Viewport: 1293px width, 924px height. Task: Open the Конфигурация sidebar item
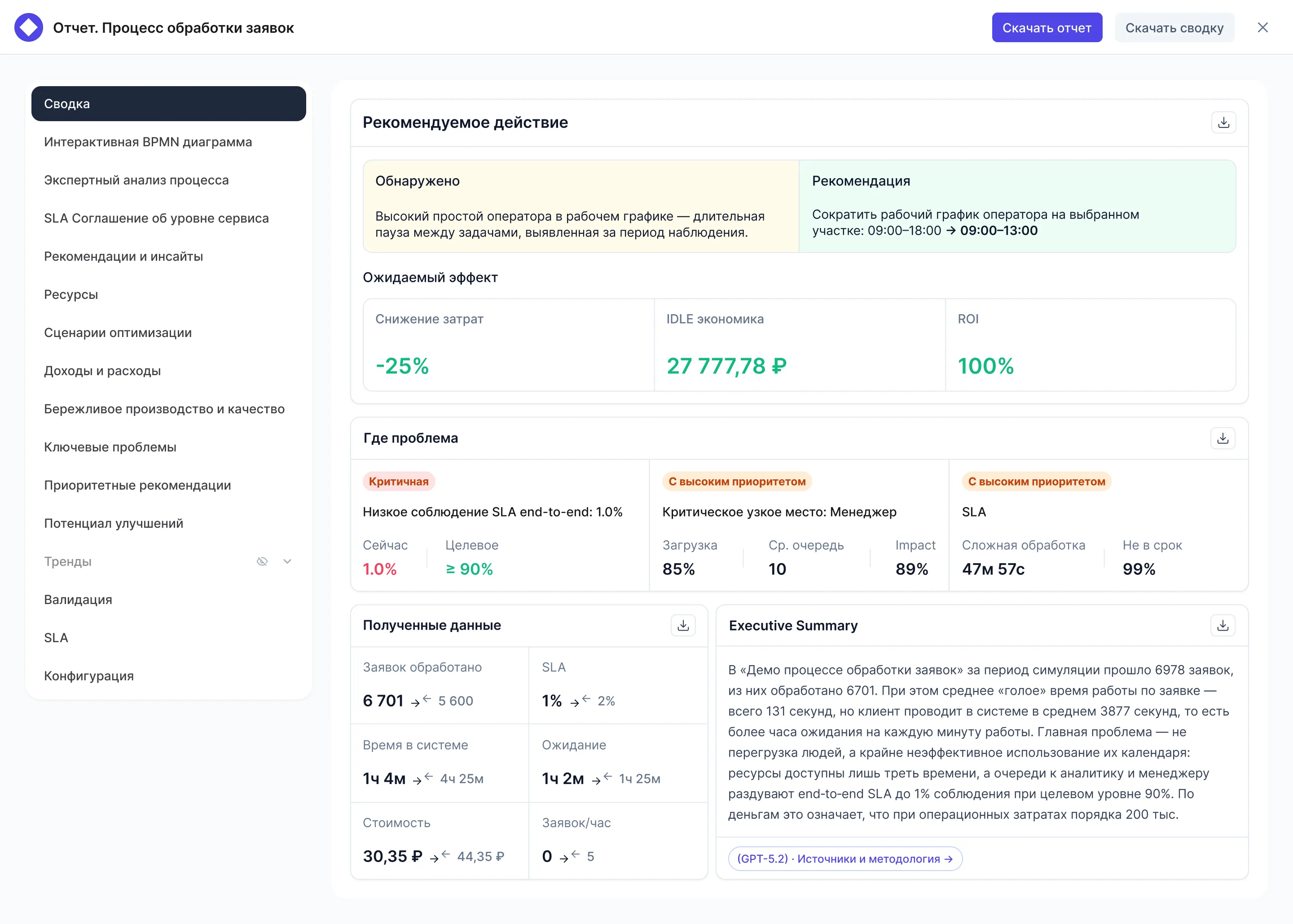[89, 676]
